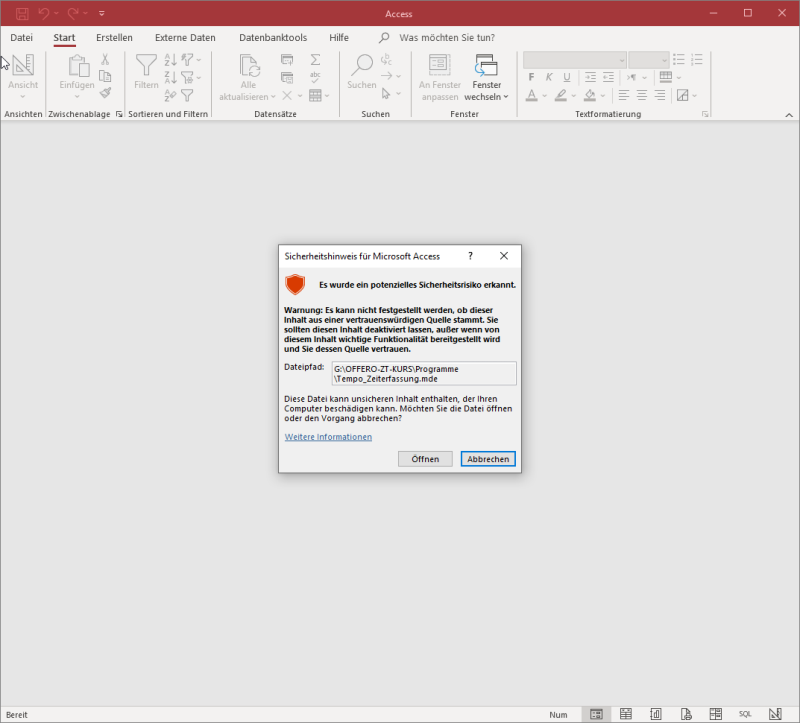Collapse the ribbon with the chevron
This screenshot has width=800, height=723.
click(x=789, y=115)
